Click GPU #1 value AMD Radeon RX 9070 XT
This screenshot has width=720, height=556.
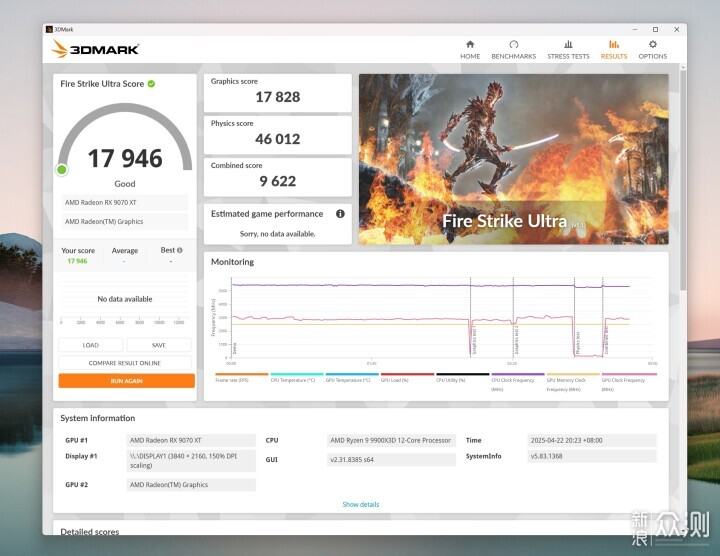(x=191, y=440)
